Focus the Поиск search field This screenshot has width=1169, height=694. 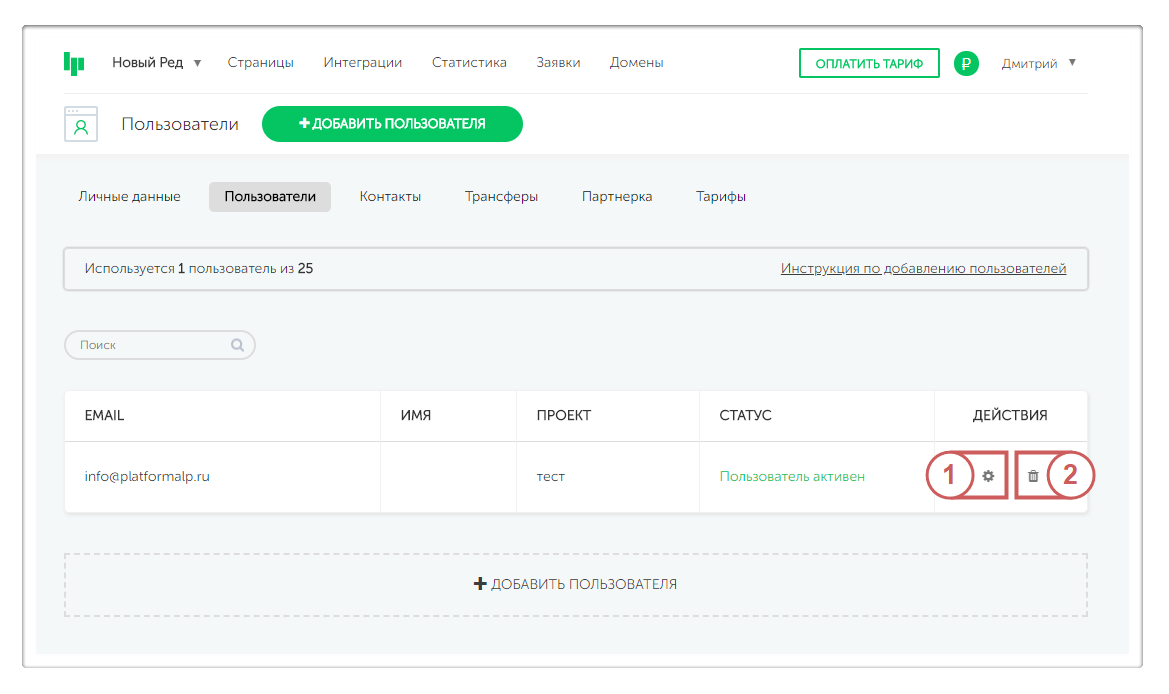pyautogui.click(x=150, y=345)
